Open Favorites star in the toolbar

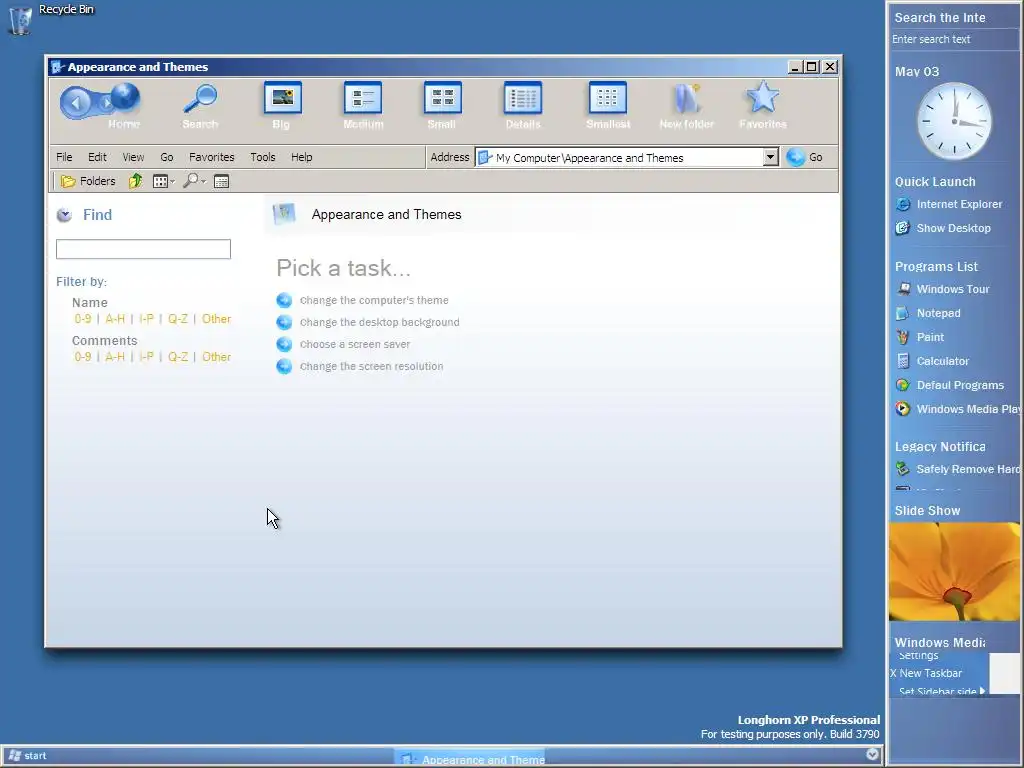coord(763,105)
